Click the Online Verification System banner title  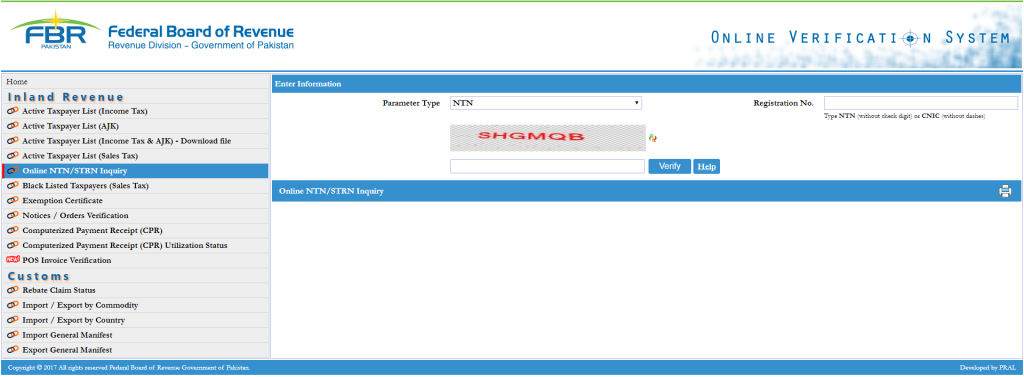[x=860, y=38]
